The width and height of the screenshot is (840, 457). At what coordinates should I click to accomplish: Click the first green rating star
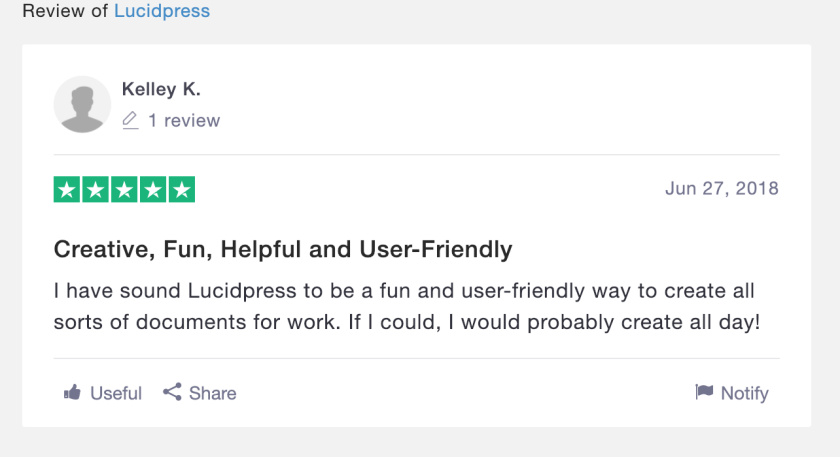click(67, 189)
